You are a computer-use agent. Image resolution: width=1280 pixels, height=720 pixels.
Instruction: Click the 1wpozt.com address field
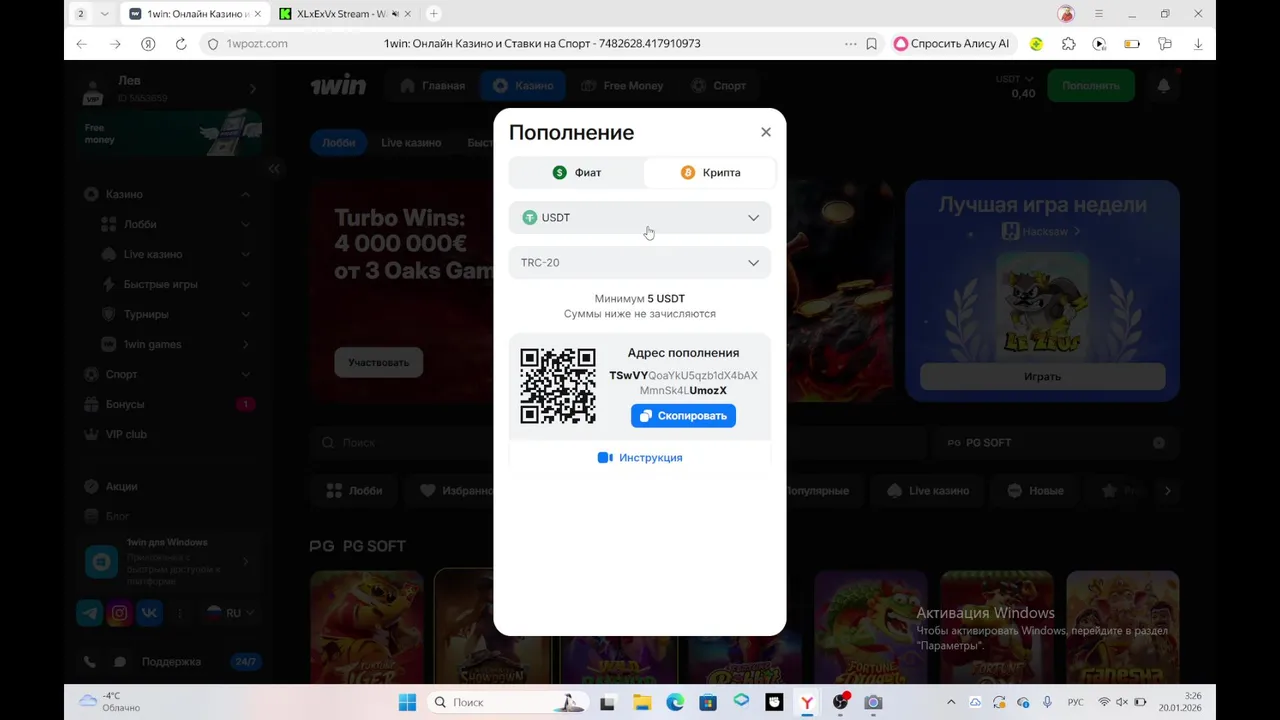click(x=258, y=44)
